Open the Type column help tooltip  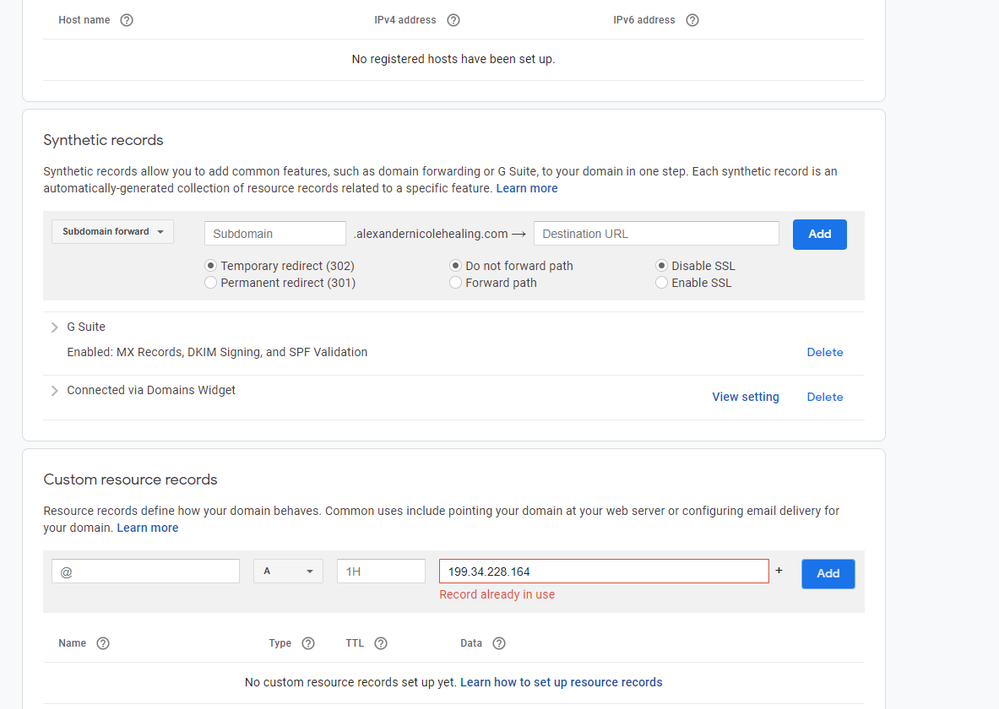(x=307, y=643)
